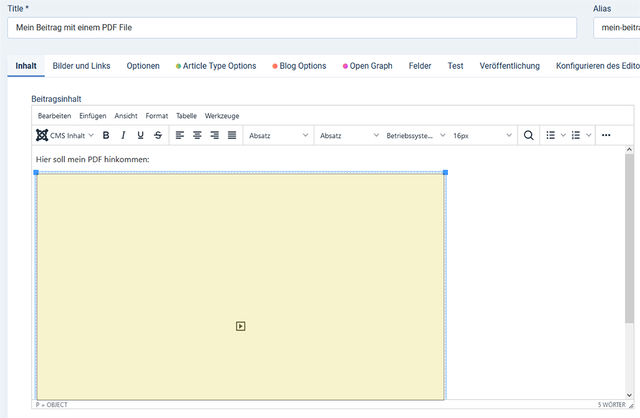640x418 pixels.
Task: Show more toolbar options (three dots)
Action: (x=606, y=135)
